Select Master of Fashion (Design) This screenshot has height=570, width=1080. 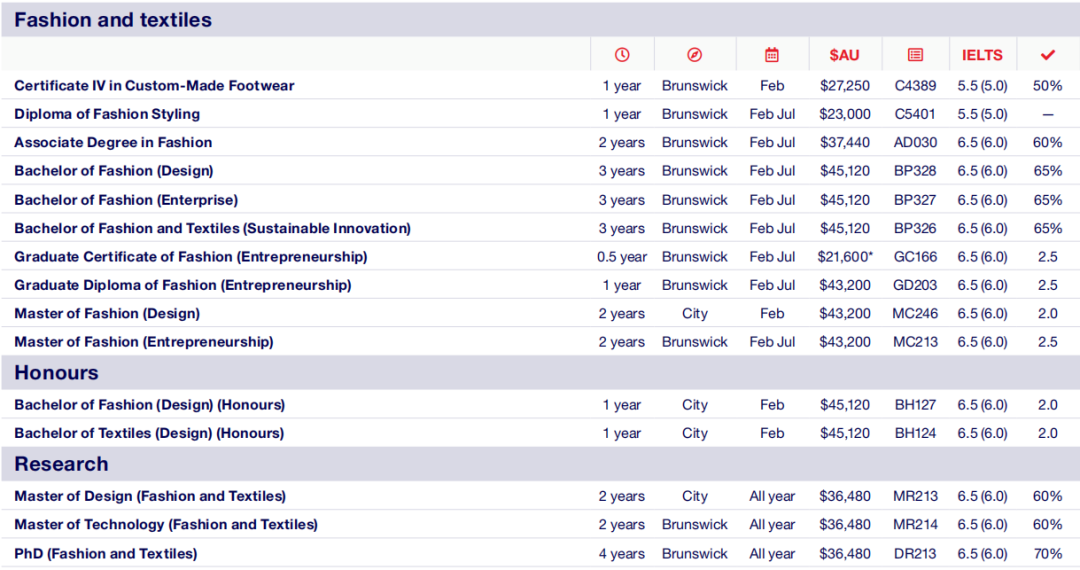click(x=107, y=313)
